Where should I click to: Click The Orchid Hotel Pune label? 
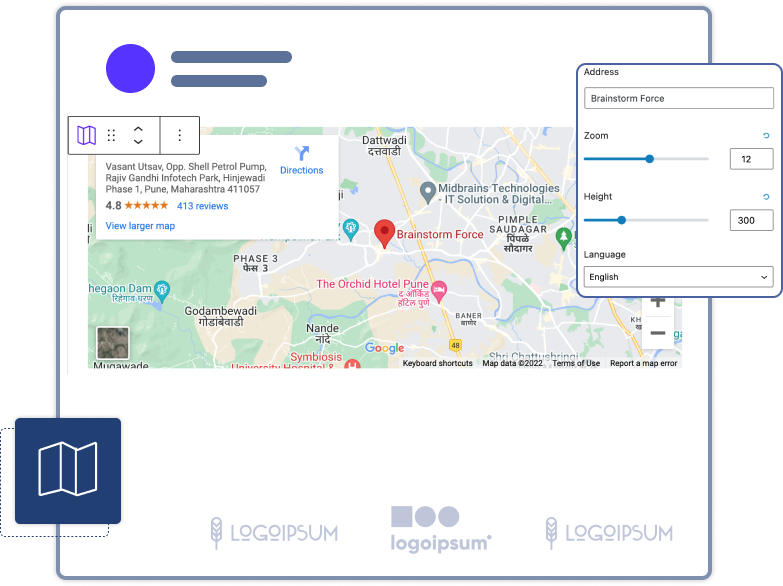coord(373,284)
